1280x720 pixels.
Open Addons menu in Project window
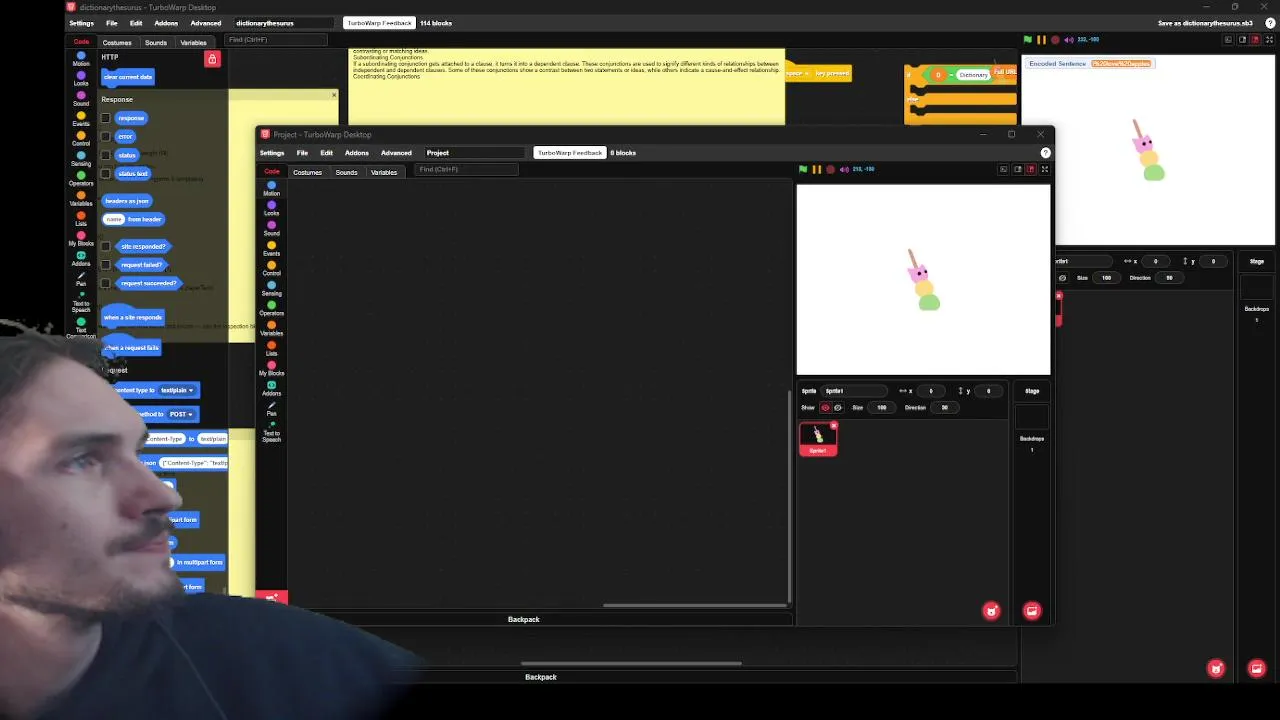click(x=357, y=153)
